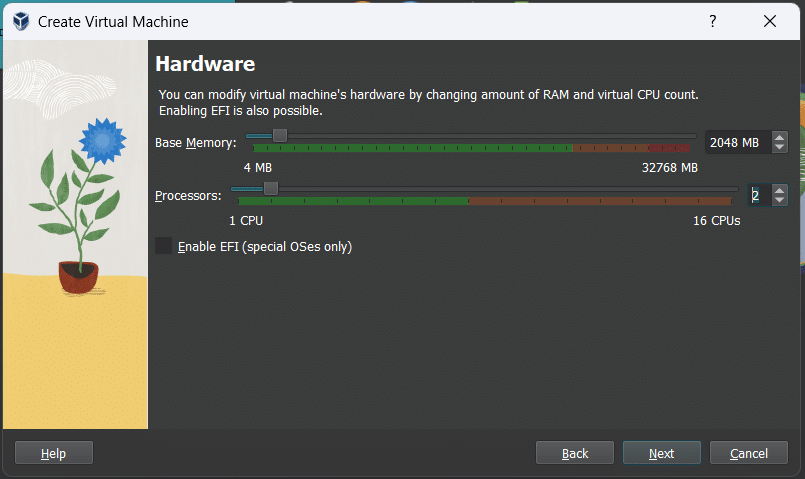Click the Base Memory label
The image size is (805, 479).
[195, 143]
